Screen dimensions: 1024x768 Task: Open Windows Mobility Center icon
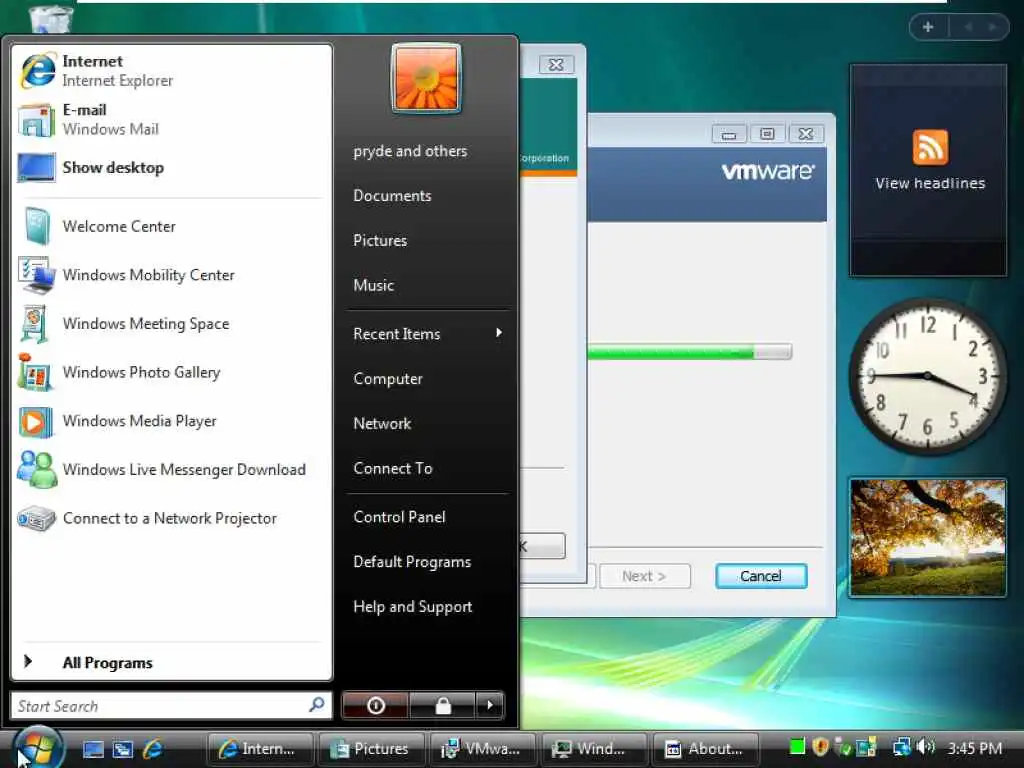(37, 275)
